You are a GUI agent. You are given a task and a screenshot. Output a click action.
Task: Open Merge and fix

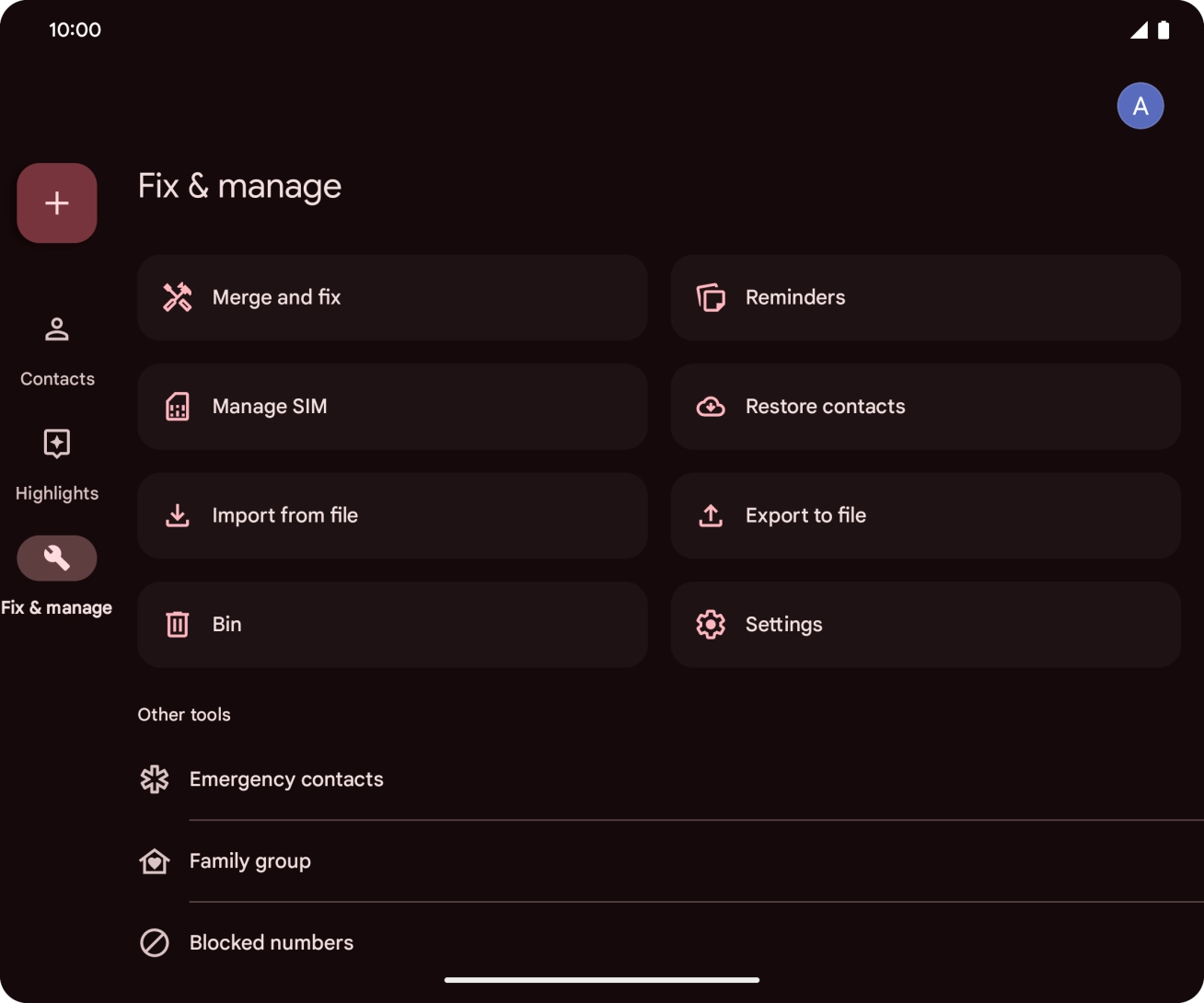point(392,297)
